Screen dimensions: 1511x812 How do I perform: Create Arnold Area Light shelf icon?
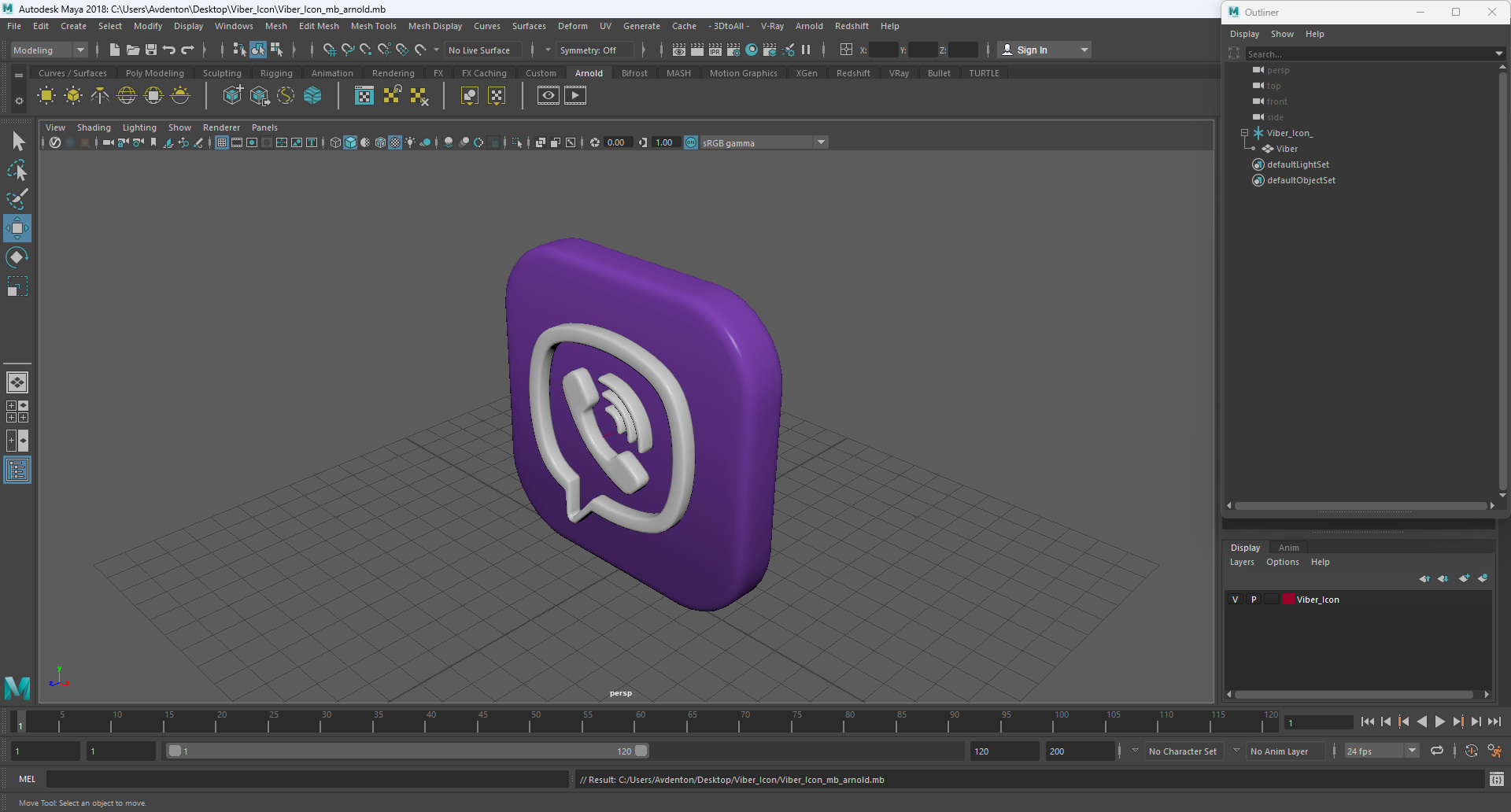(x=46, y=96)
